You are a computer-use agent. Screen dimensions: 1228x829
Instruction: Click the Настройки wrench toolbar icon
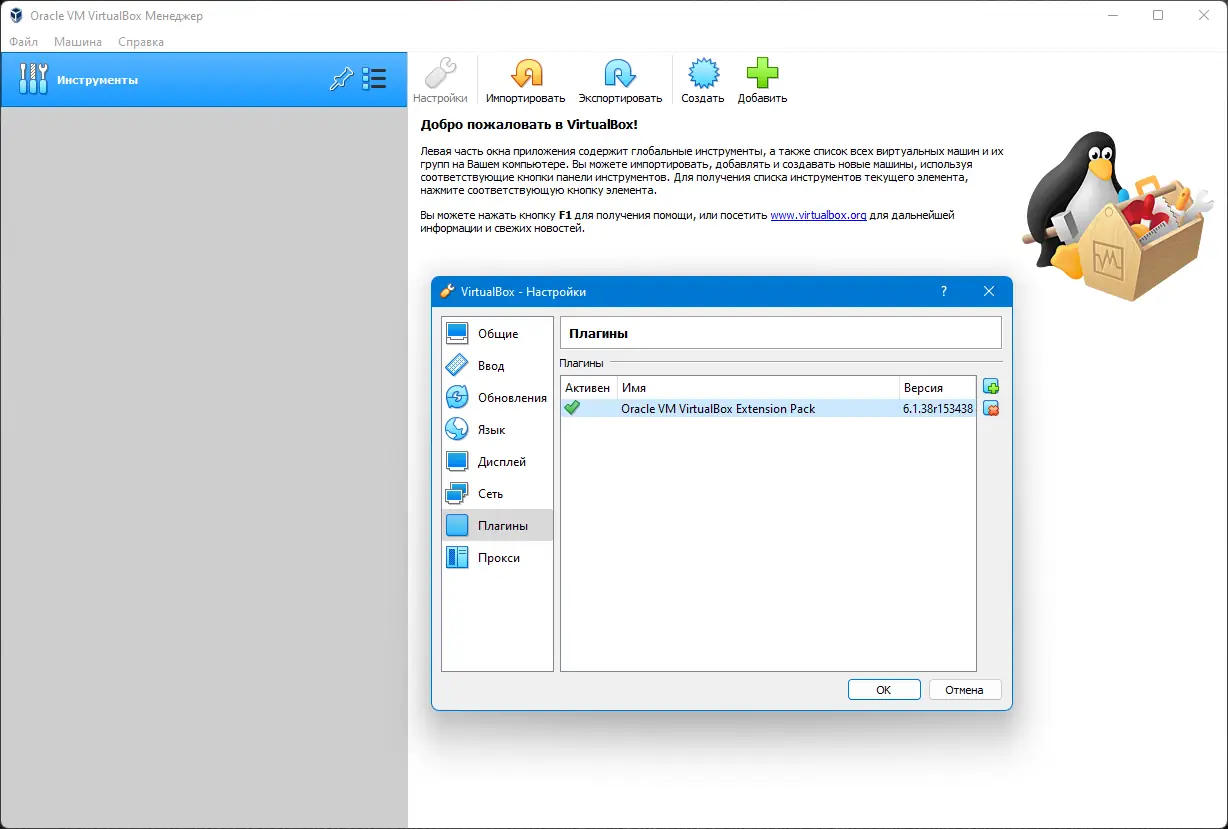coord(440,74)
